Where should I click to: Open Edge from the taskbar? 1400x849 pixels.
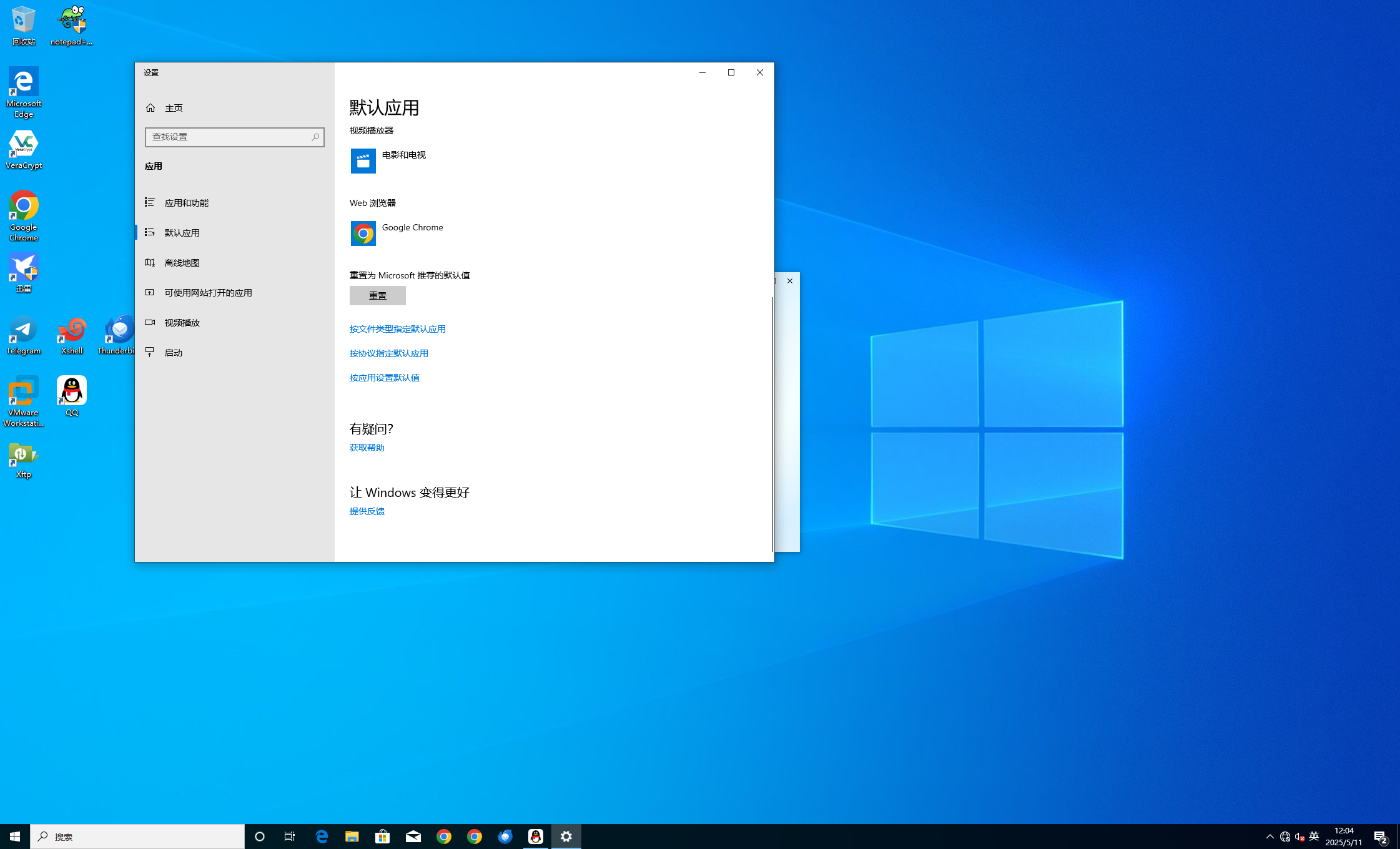point(322,837)
